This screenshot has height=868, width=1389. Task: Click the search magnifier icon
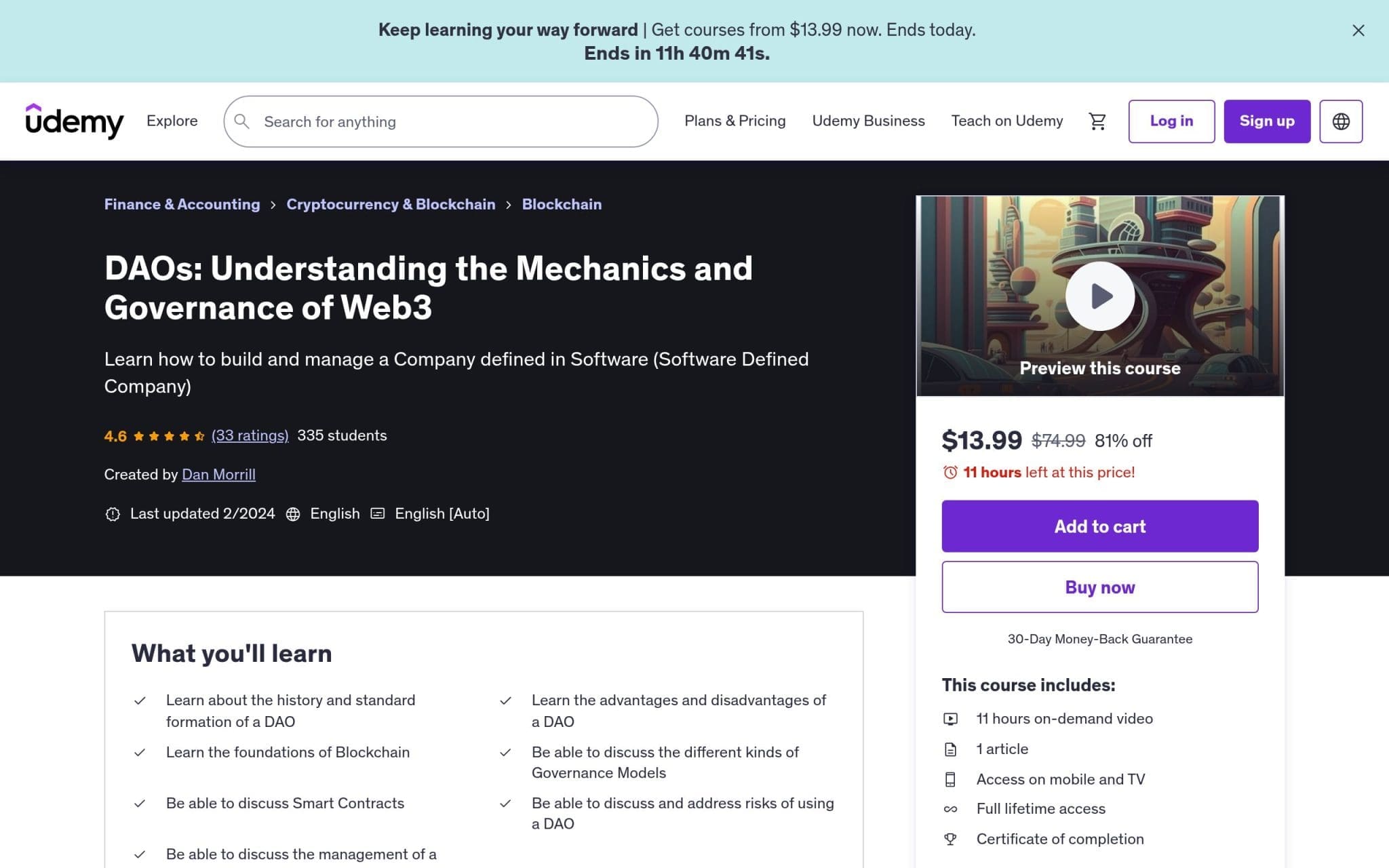coord(241,121)
